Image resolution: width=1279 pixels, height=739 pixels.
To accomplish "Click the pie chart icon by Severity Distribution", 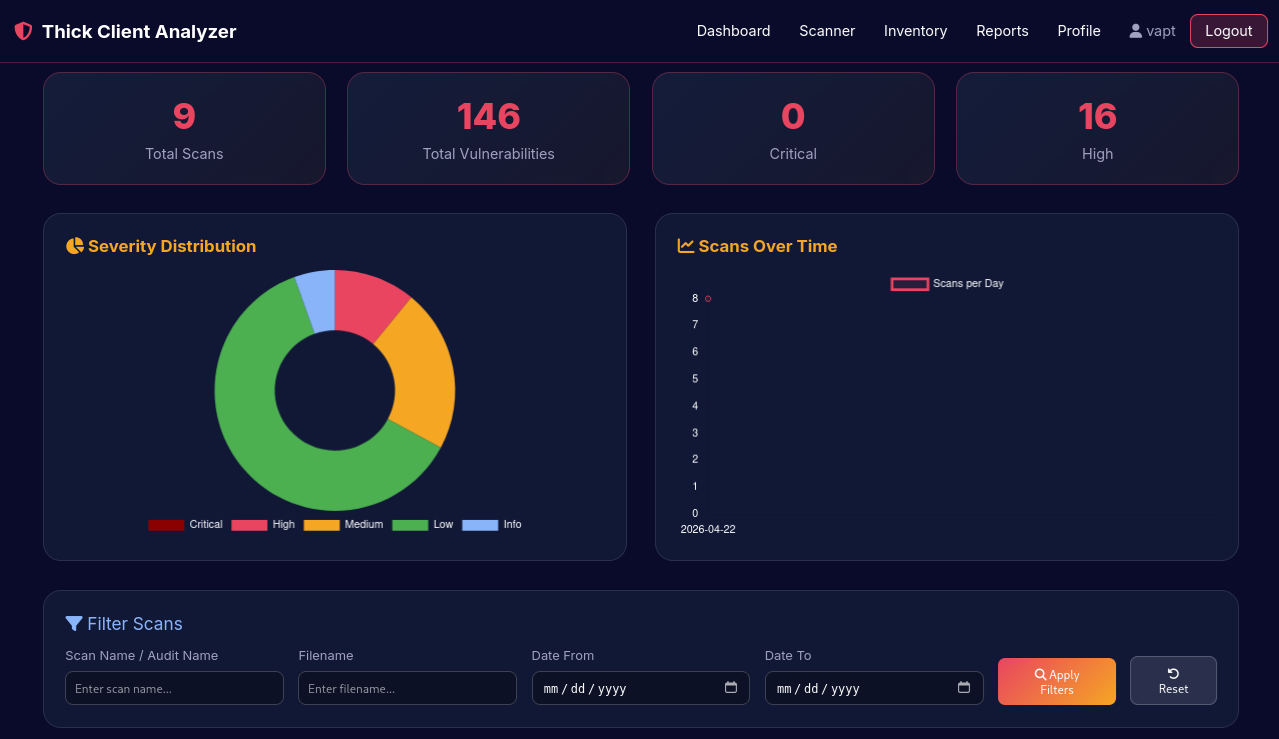I will [x=74, y=246].
